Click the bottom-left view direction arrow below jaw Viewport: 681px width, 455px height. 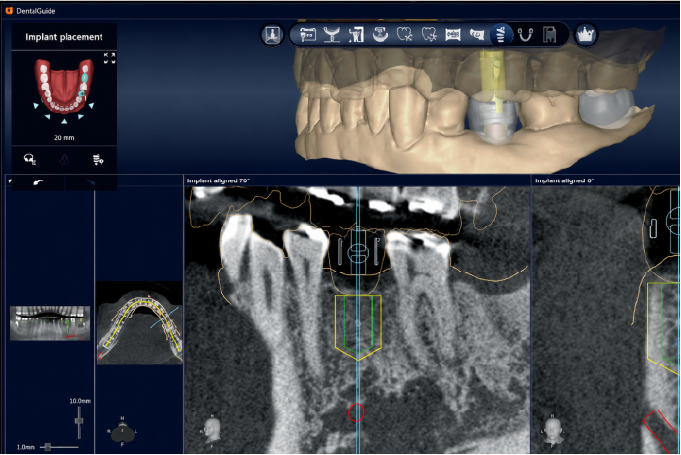click(x=47, y=116)
